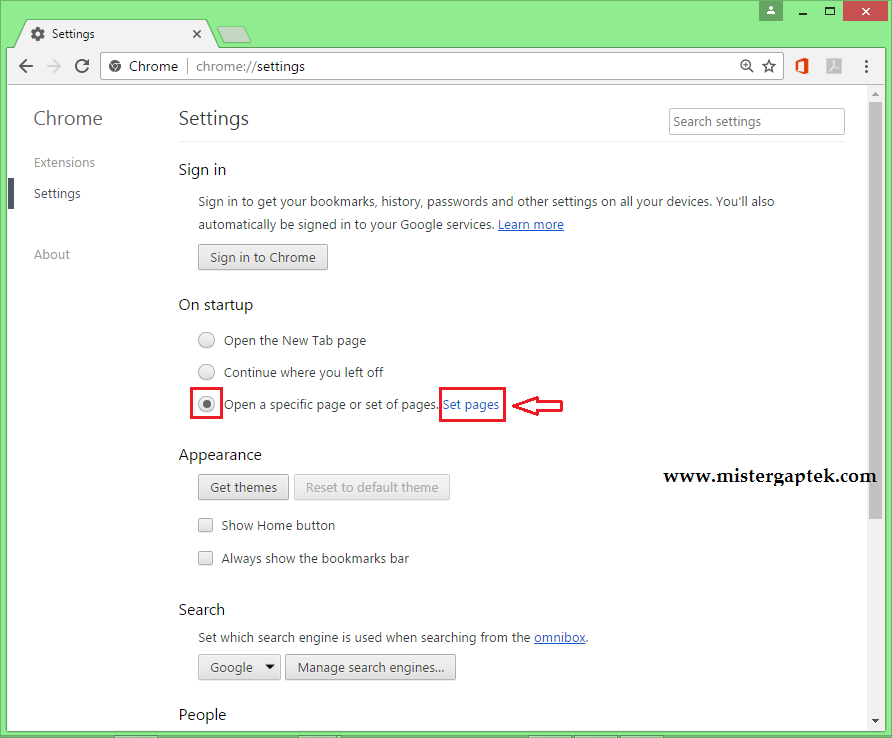Open Extensions in the sidebar
Screen dimensions: 892x738
click(x=64, y=163)
